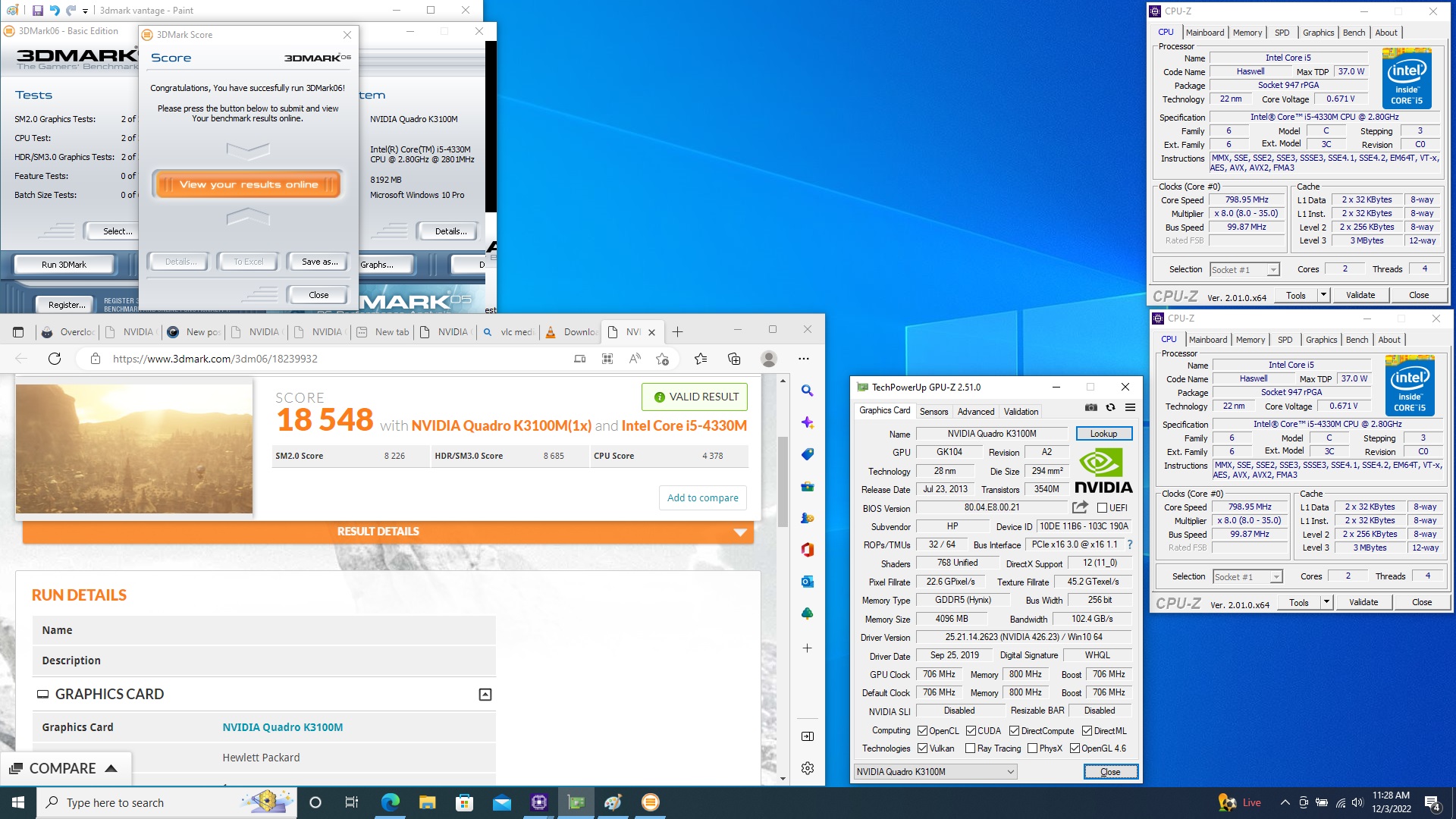Open Edge sidebar Discover sparkle icon
Viewport: 1456px width, 819px height.
(x=808, y=422)
